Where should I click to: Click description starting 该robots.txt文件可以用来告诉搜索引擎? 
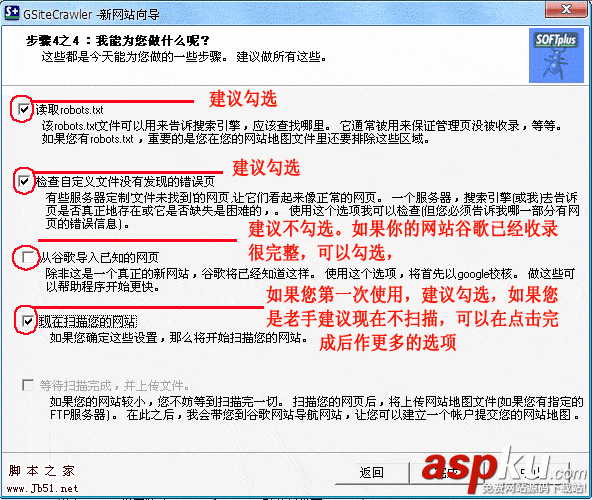click(302, 132)
